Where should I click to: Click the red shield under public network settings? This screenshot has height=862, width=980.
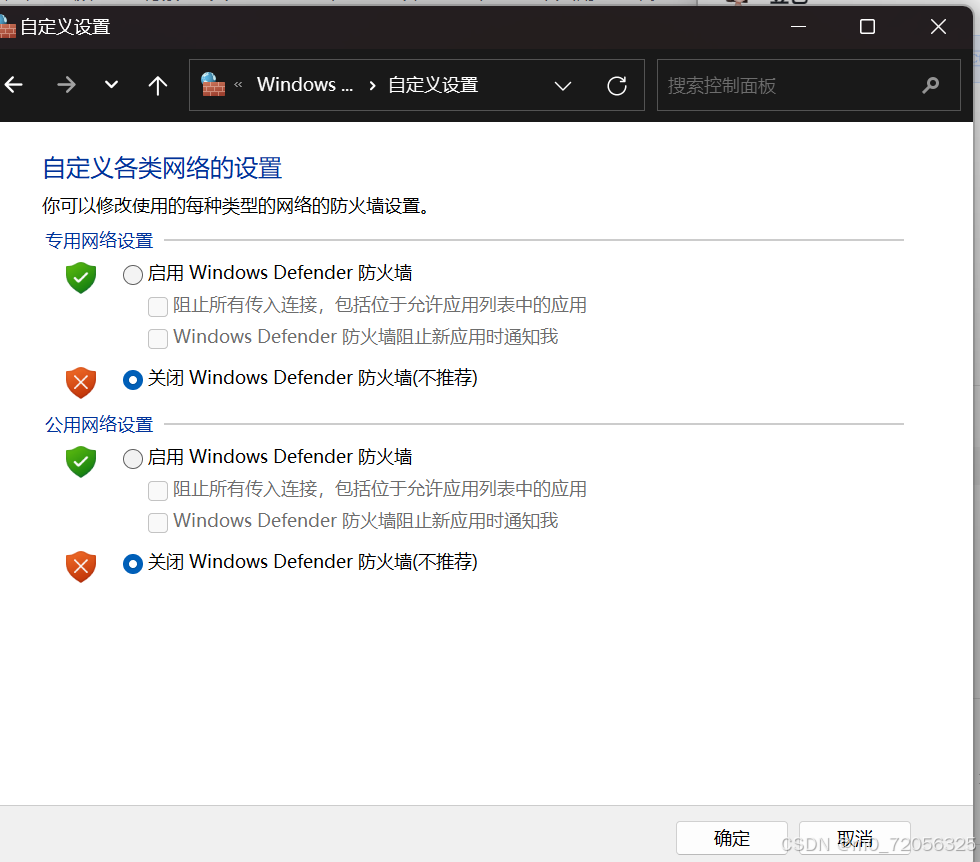pos(81,566)
